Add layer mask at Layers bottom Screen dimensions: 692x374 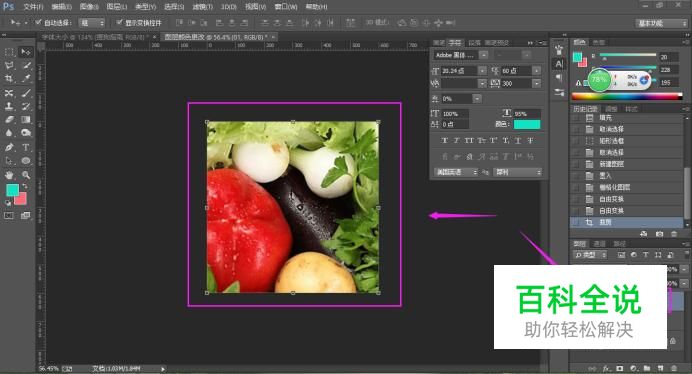coord(620,368)
